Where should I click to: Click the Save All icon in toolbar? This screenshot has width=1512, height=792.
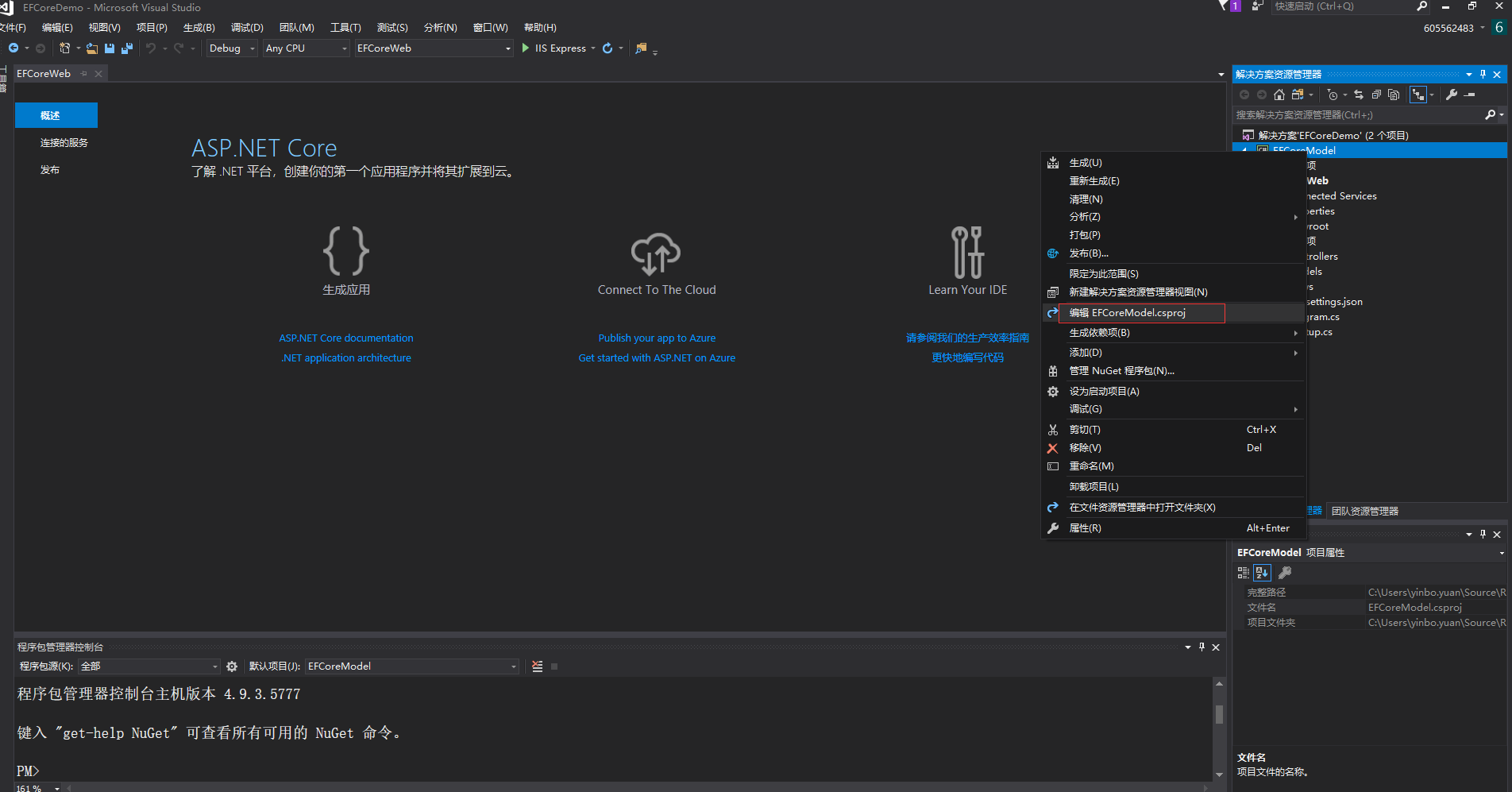coord(126,48)
